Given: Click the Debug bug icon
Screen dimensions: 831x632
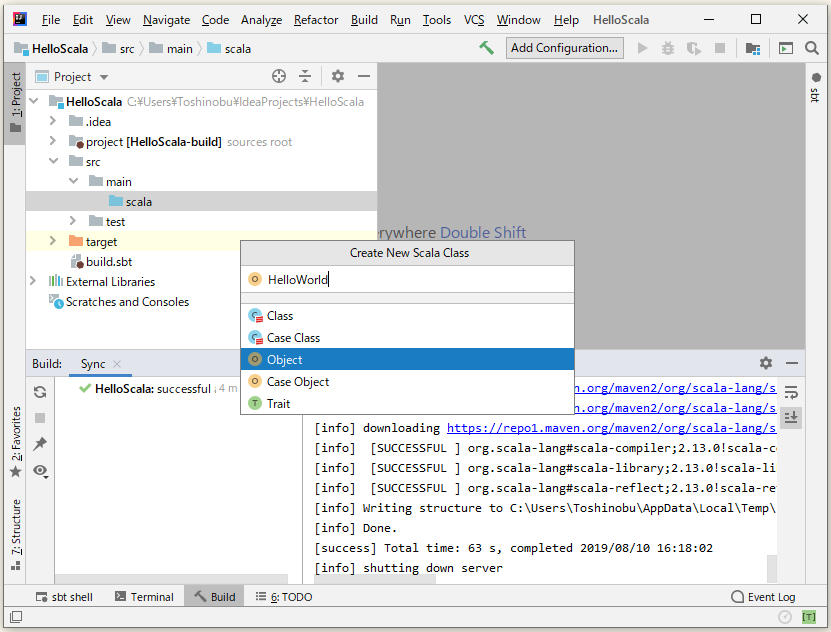Looking at the screenshot, I should tap(668, 48).
